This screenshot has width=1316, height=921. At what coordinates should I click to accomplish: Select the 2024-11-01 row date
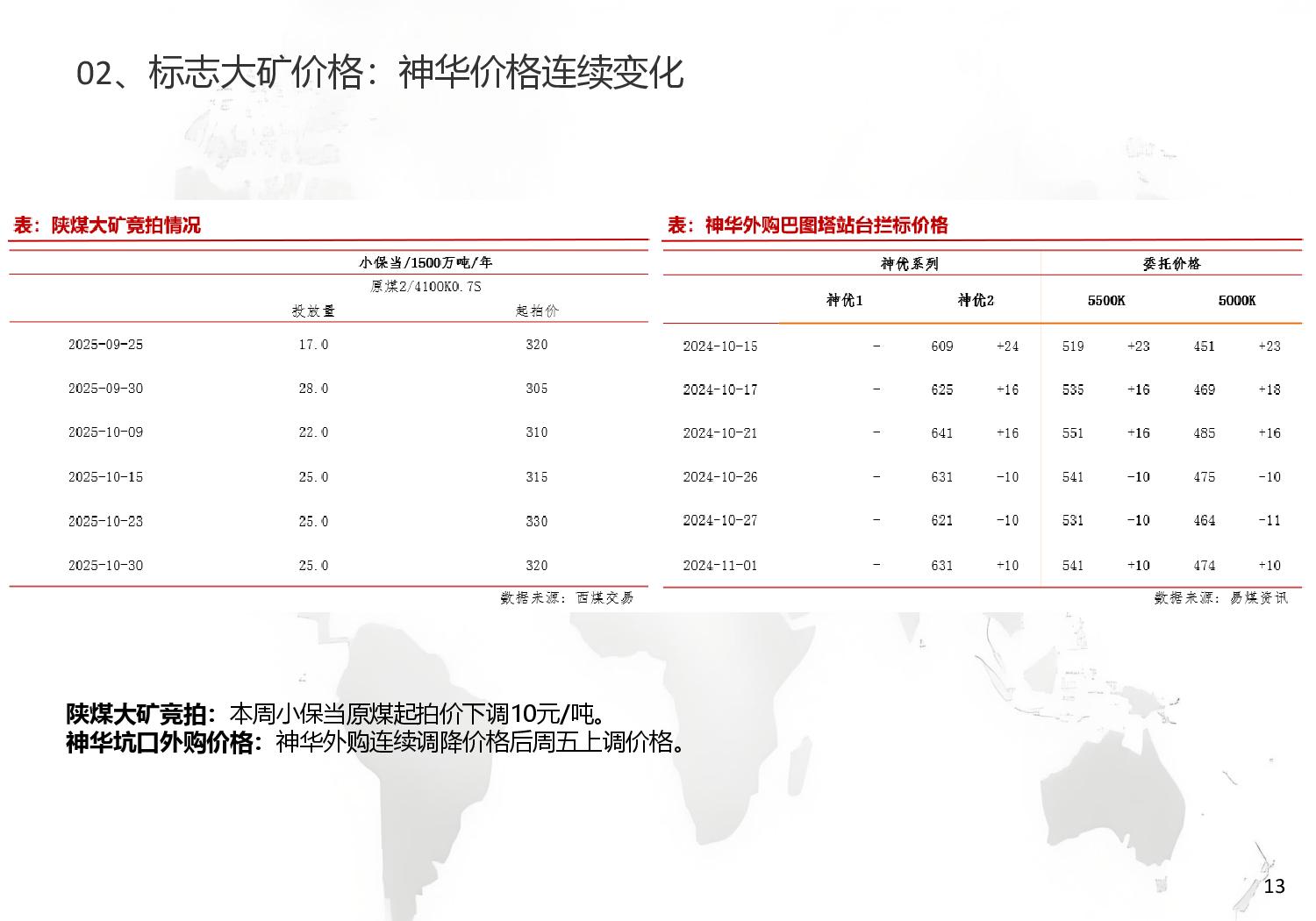click(x=718, y=566)
